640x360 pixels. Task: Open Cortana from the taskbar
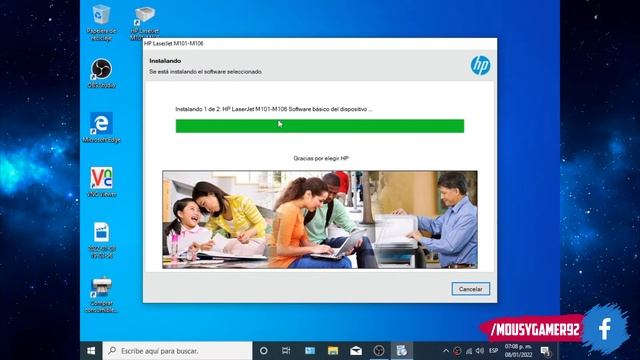(x=264, y=351)
